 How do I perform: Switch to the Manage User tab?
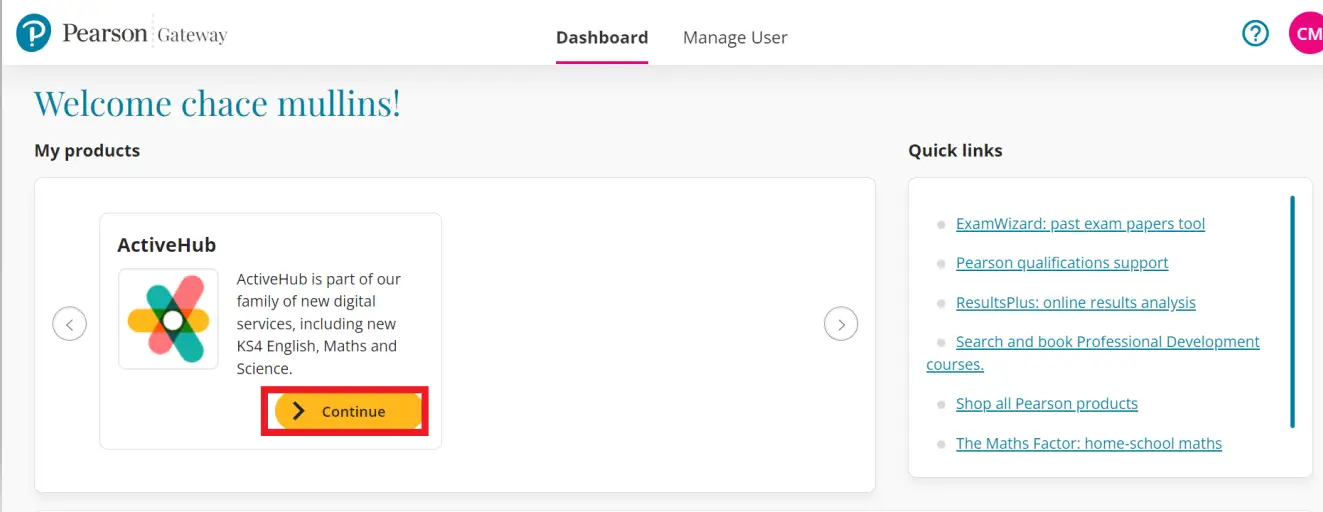(x=735, y=38)
